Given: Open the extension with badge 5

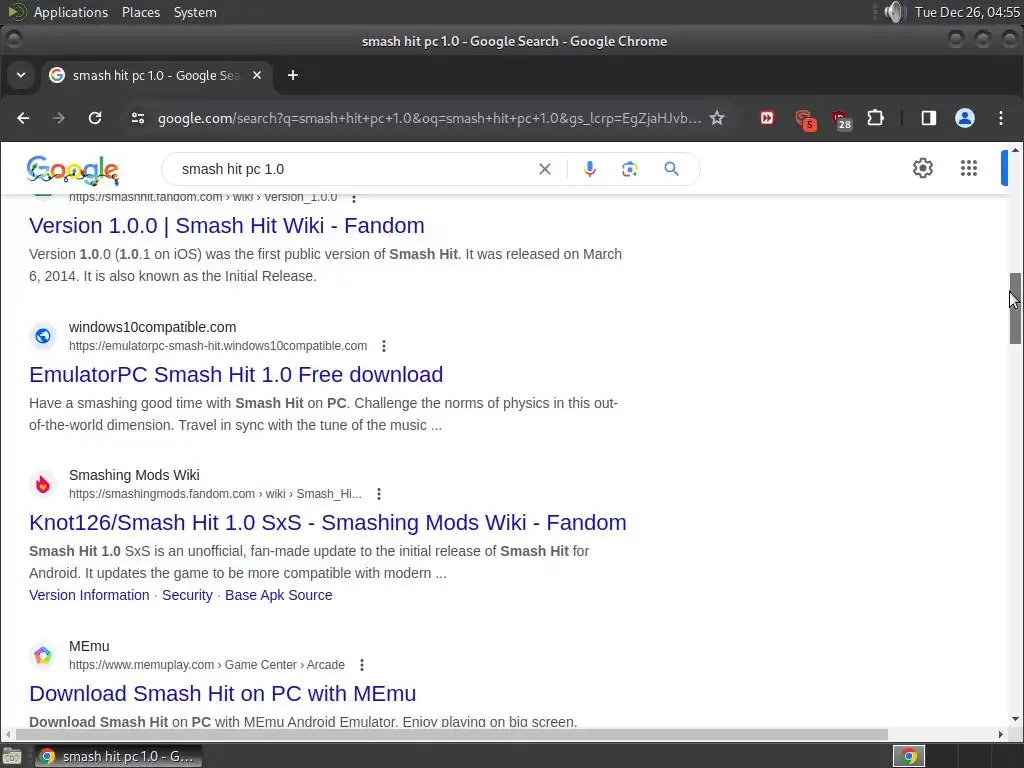Looking at the screenshot, I should [x=805, y=120].
